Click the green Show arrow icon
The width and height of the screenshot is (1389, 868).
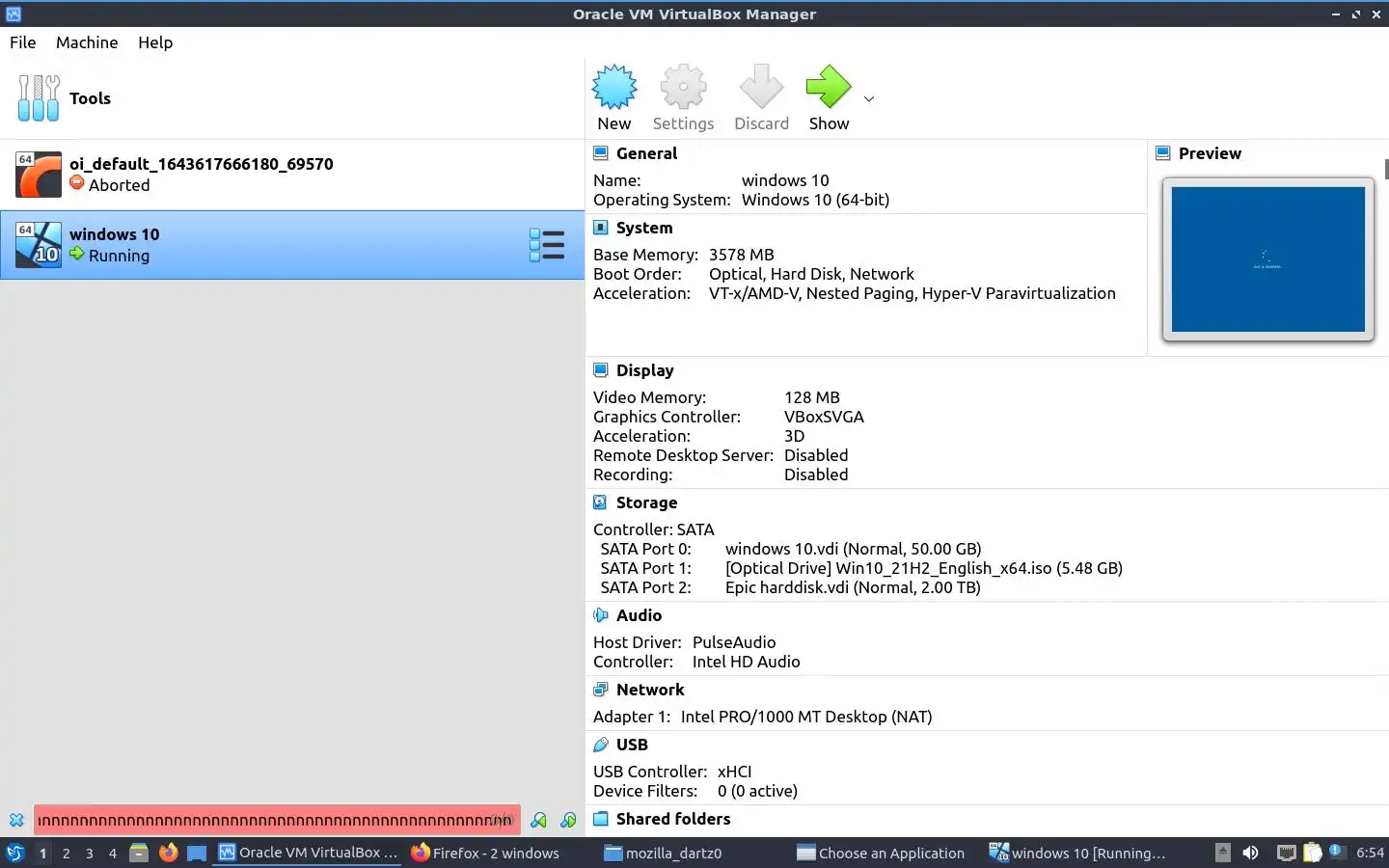click(x=829, y=88)
